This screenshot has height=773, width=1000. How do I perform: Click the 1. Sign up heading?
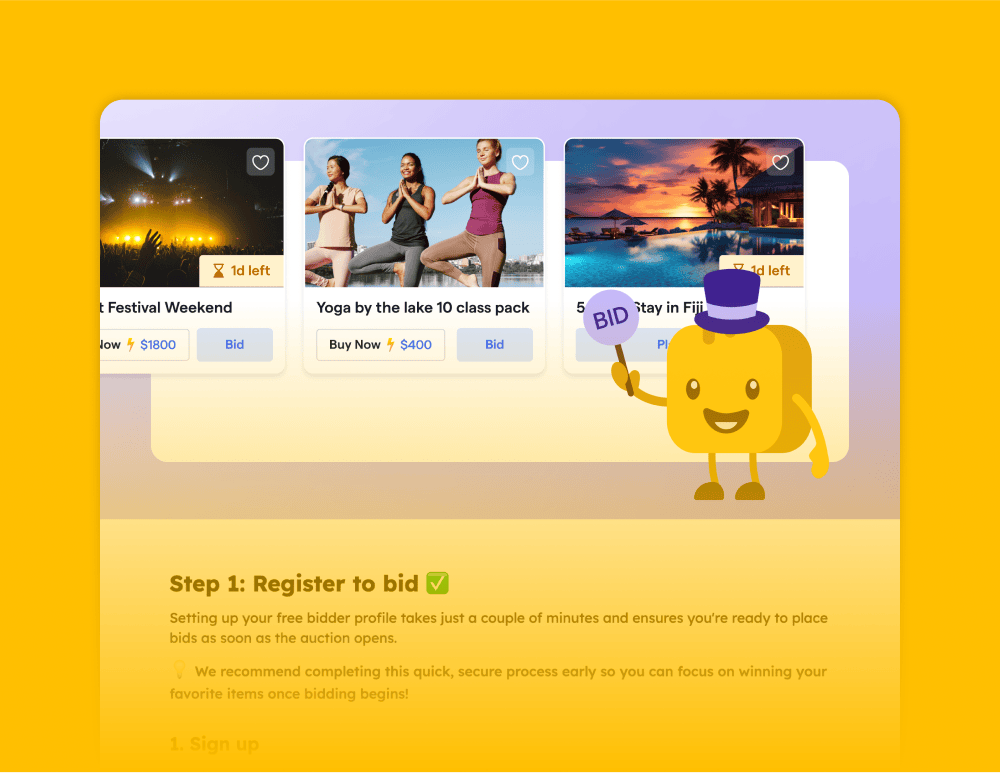(214, 744)
